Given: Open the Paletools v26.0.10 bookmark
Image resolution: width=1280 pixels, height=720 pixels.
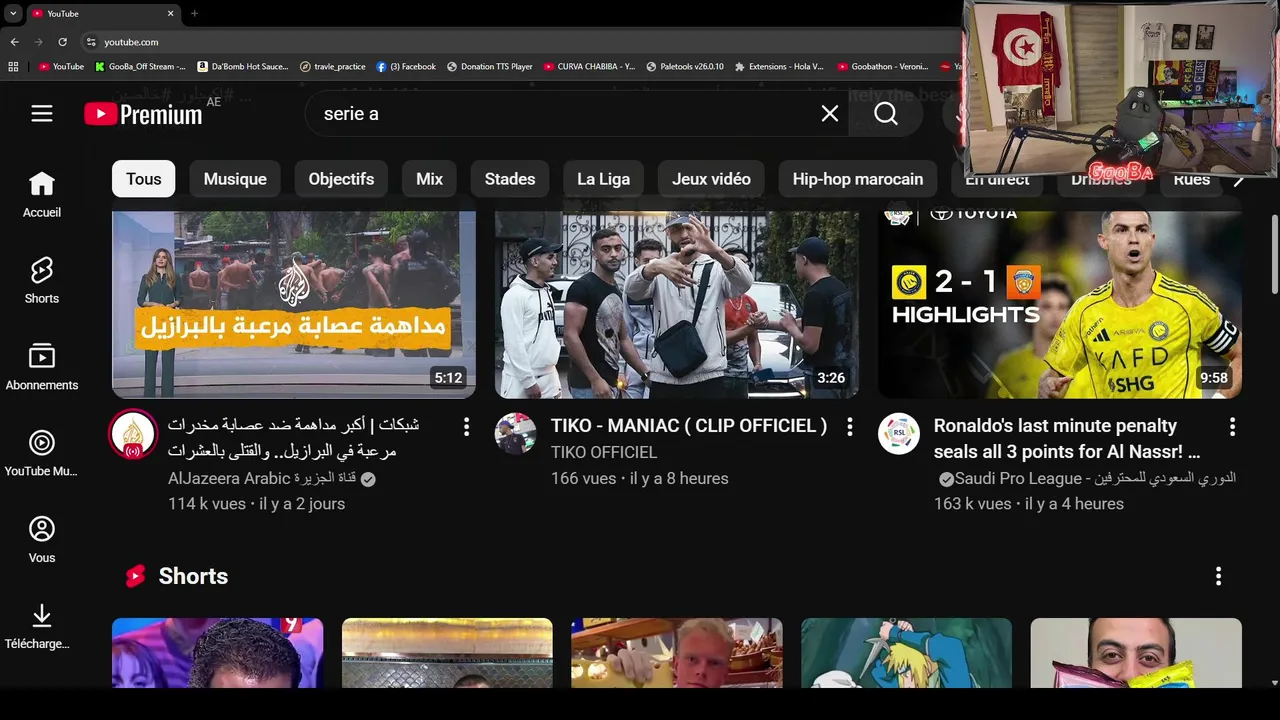Looking at the screenshot, I should click(685, 67).
